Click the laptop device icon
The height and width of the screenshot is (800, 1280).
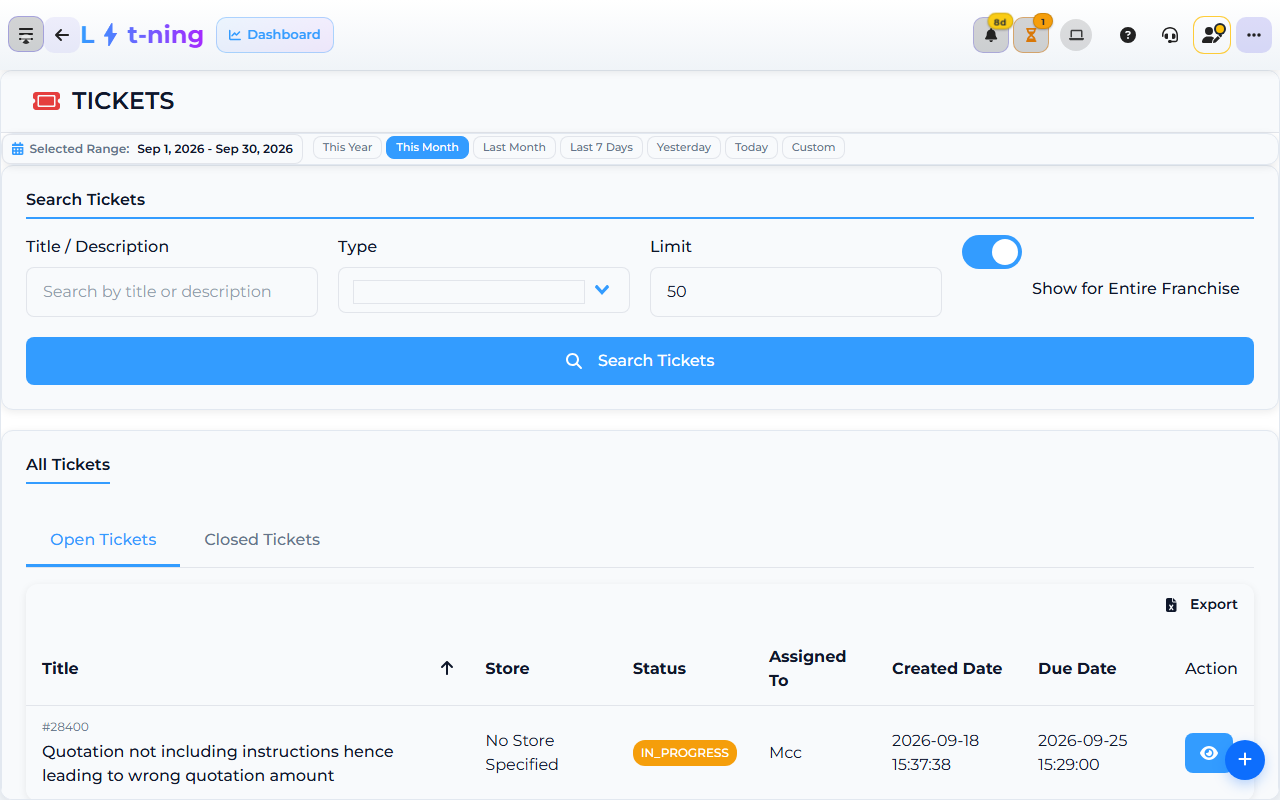1076,35
